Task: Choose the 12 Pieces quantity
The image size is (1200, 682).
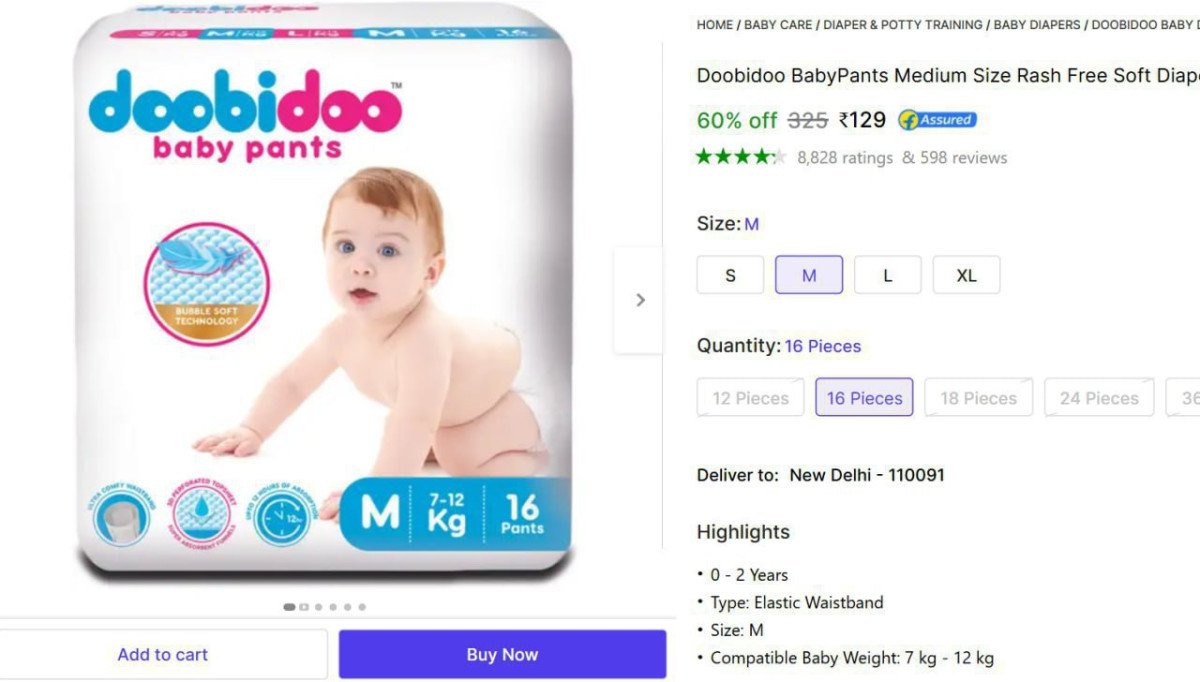Action: [750, 397]
